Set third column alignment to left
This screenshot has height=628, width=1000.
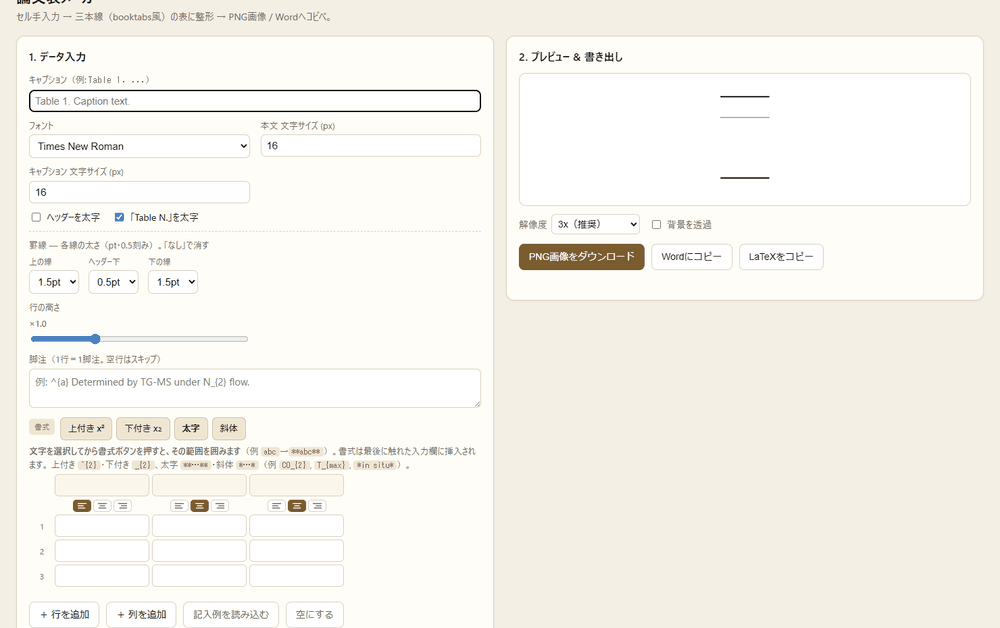276,506
